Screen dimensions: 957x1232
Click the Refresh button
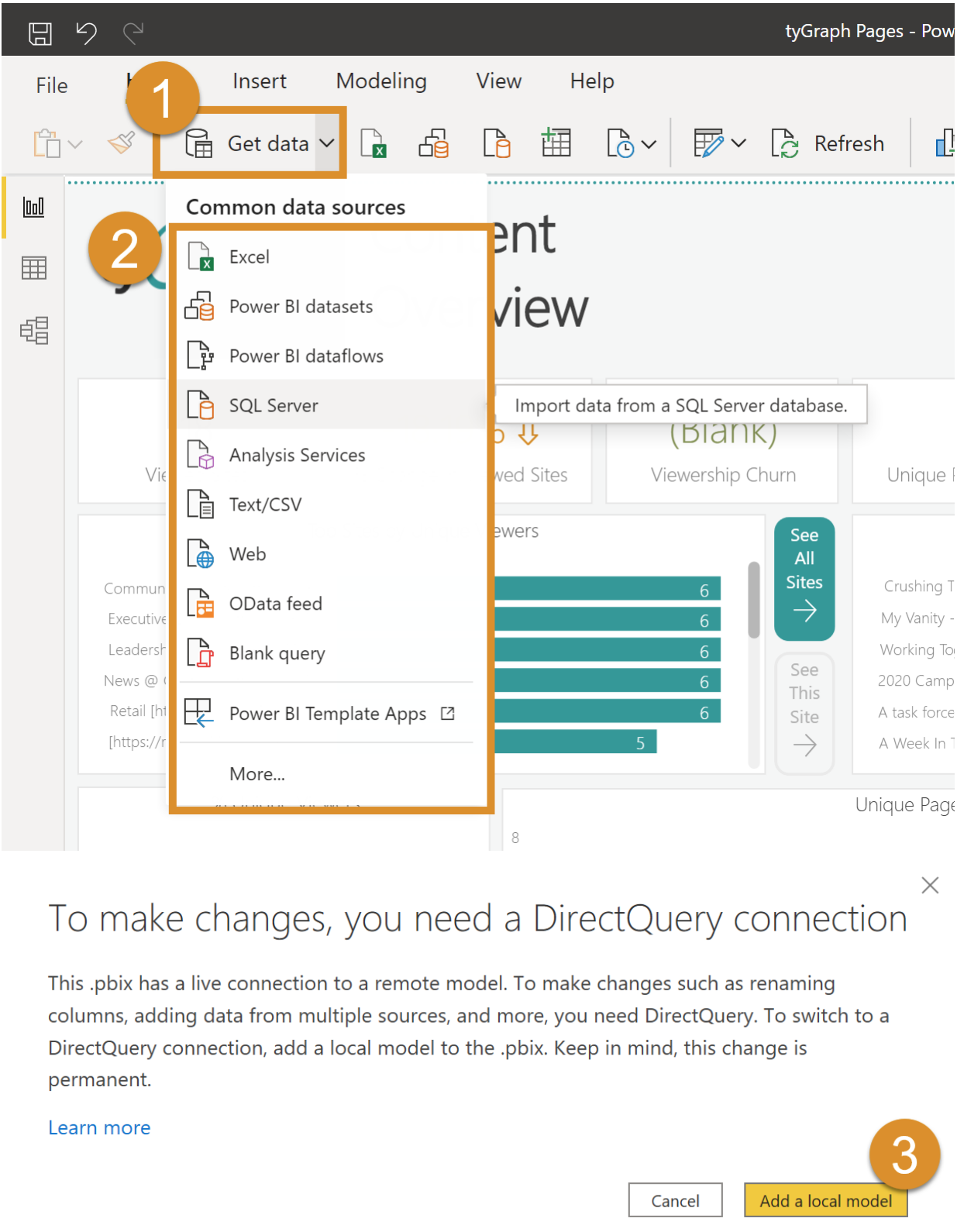tap(828, 143)
